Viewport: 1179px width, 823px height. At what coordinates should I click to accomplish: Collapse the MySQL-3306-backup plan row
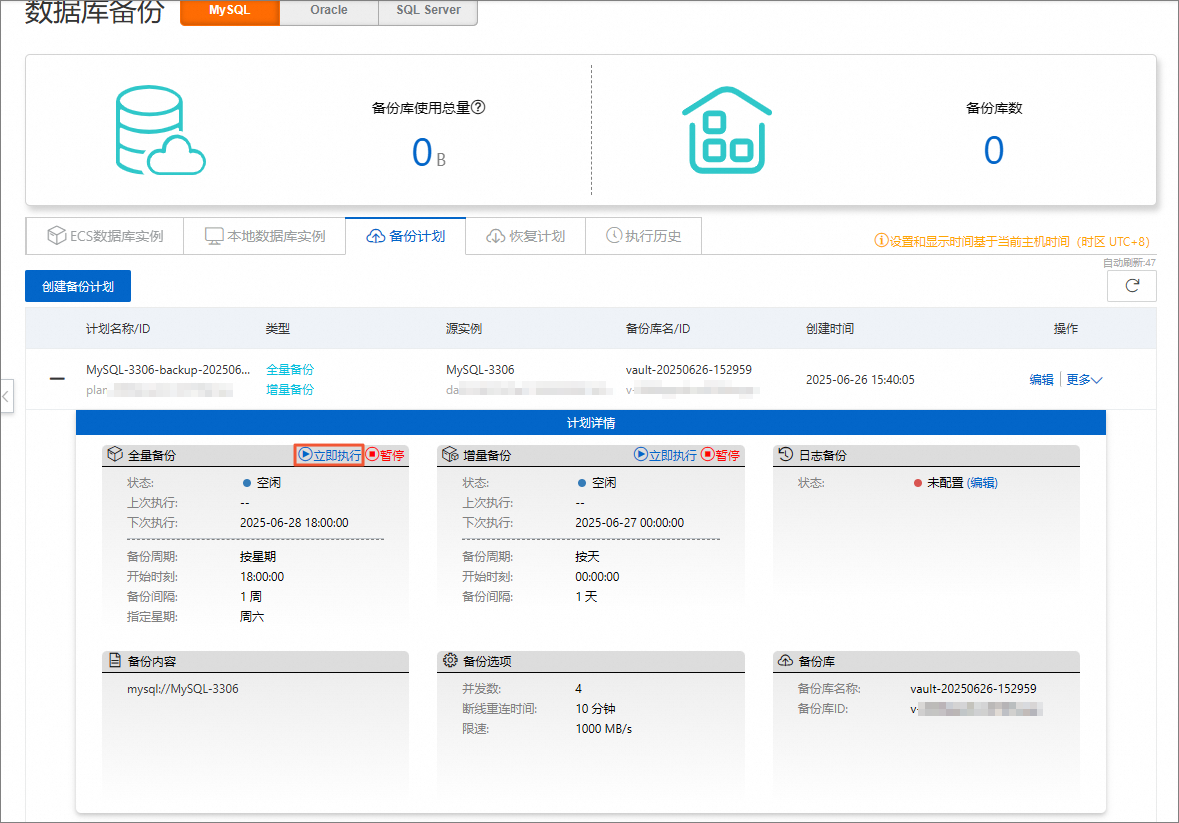point(57,379)
